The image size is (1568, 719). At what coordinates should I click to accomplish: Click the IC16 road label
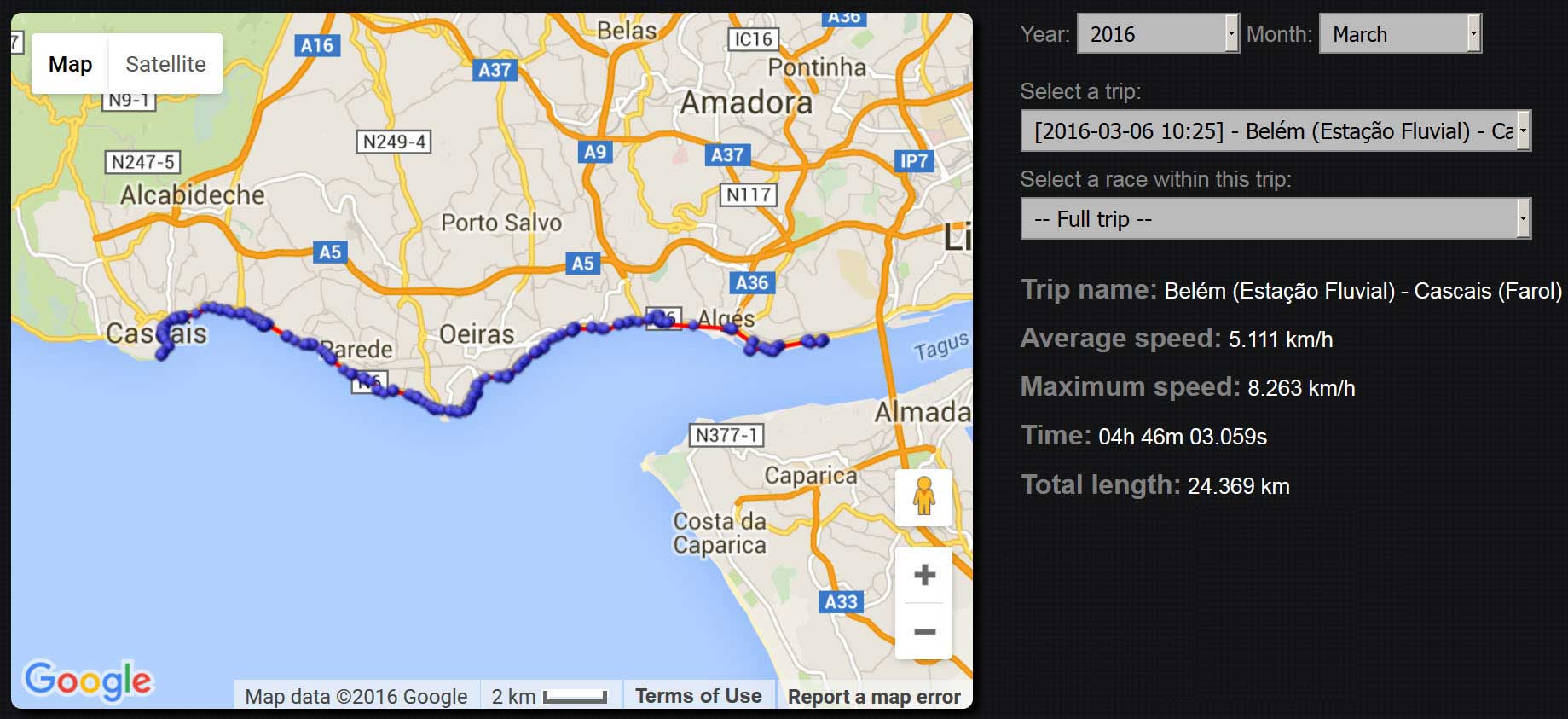click(753, 39)
